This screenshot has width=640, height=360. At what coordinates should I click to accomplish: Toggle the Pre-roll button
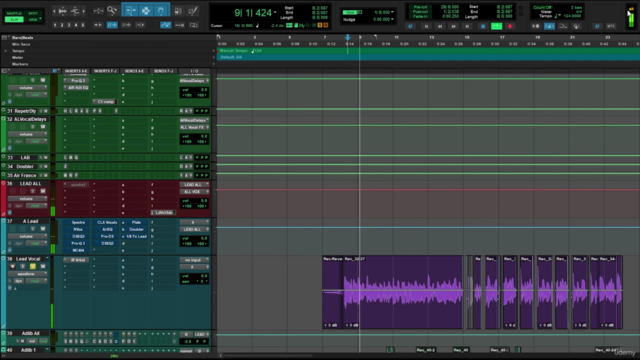pos(420,7)
